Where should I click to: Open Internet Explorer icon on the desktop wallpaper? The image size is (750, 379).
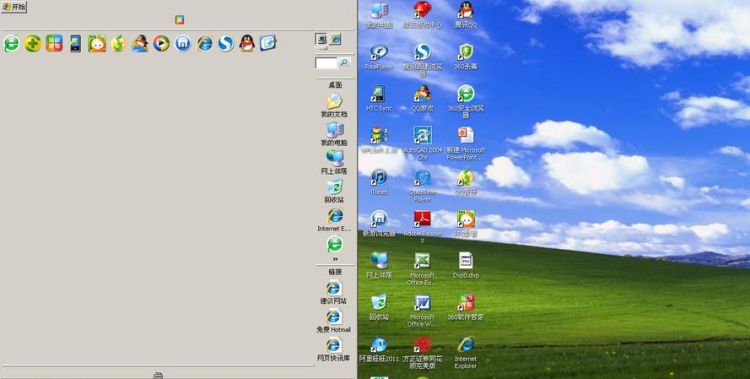tap(466, 352)
